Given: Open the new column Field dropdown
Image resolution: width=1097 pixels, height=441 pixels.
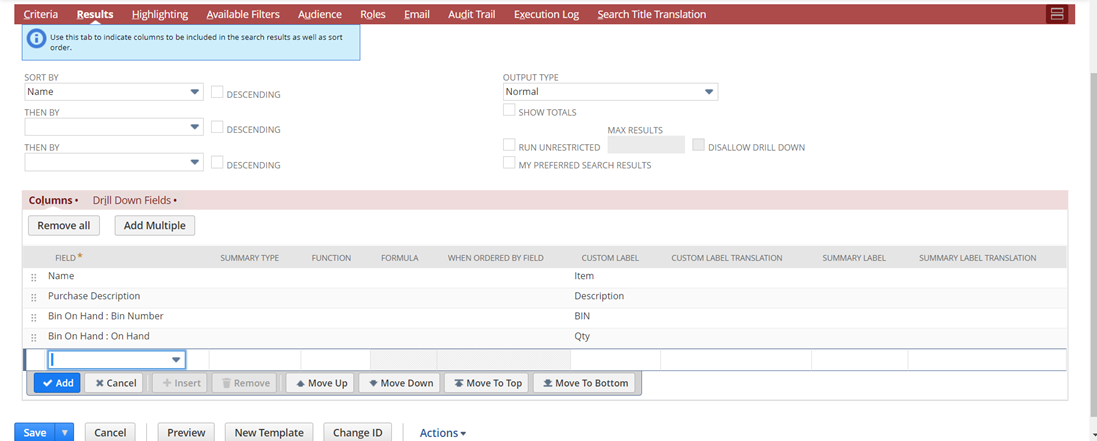Looking at the screenshot, I should 116,360.
